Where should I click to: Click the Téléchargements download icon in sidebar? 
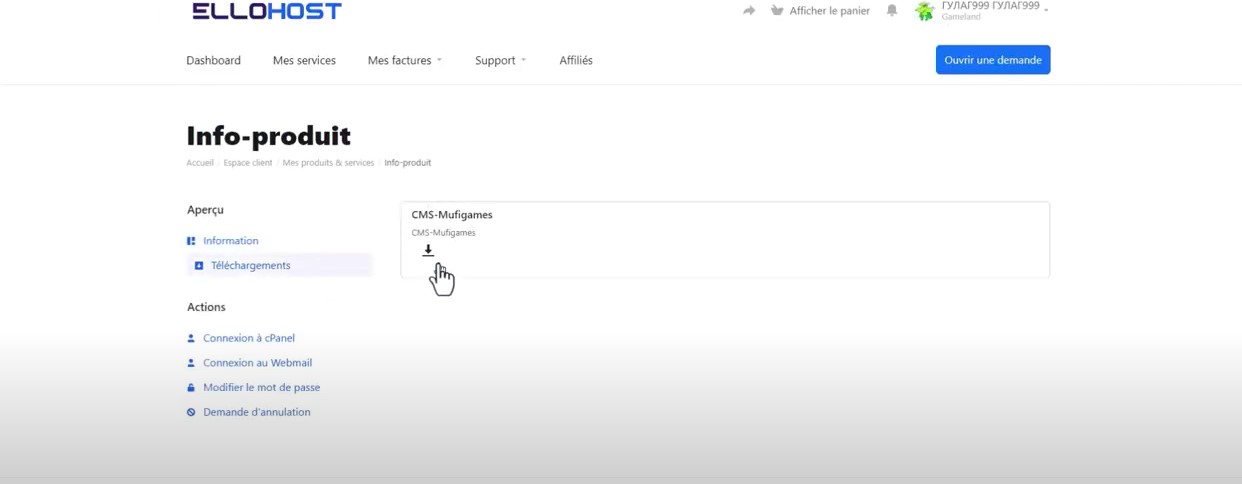199,266
